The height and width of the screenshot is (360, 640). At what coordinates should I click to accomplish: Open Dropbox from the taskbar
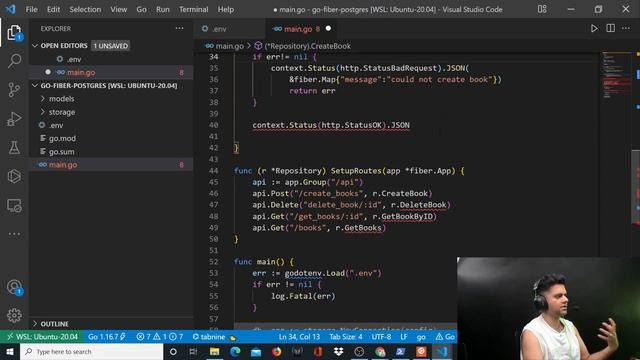[339, 351]
